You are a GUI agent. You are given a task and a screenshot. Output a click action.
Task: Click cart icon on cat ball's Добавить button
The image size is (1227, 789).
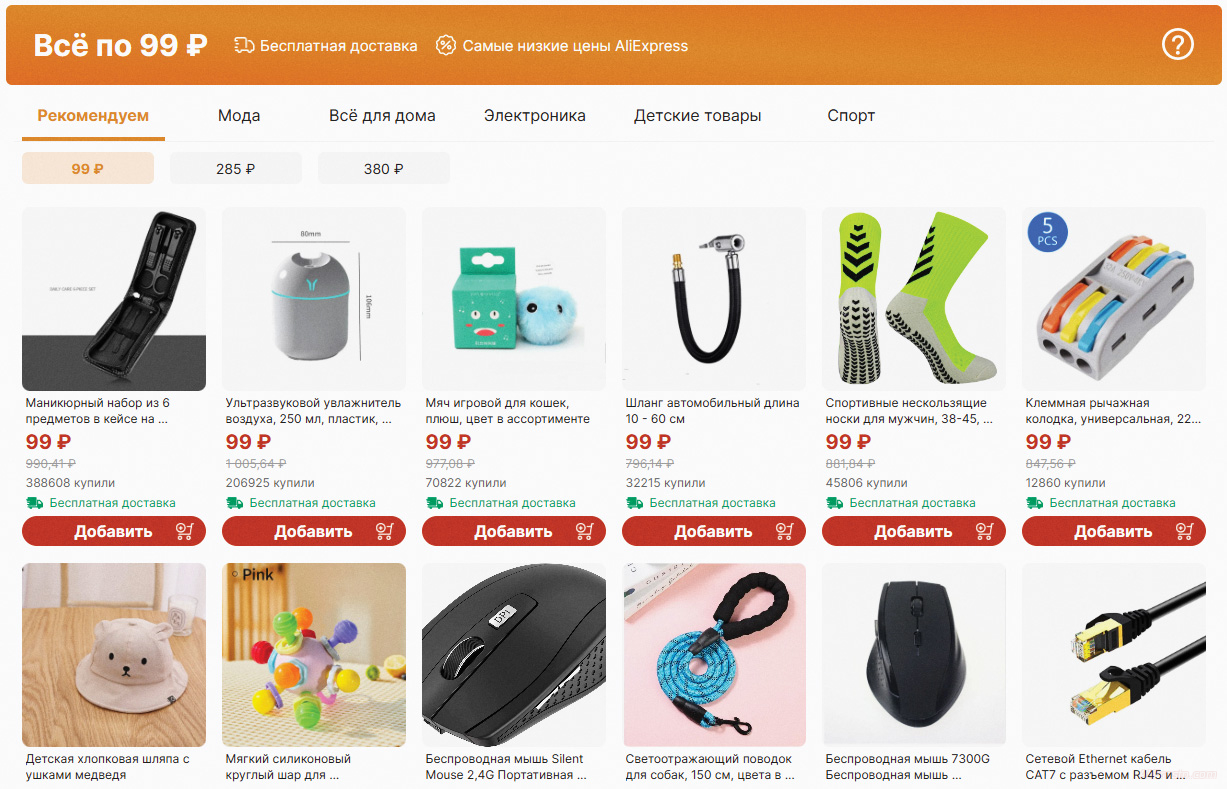(x=585, y=531)
